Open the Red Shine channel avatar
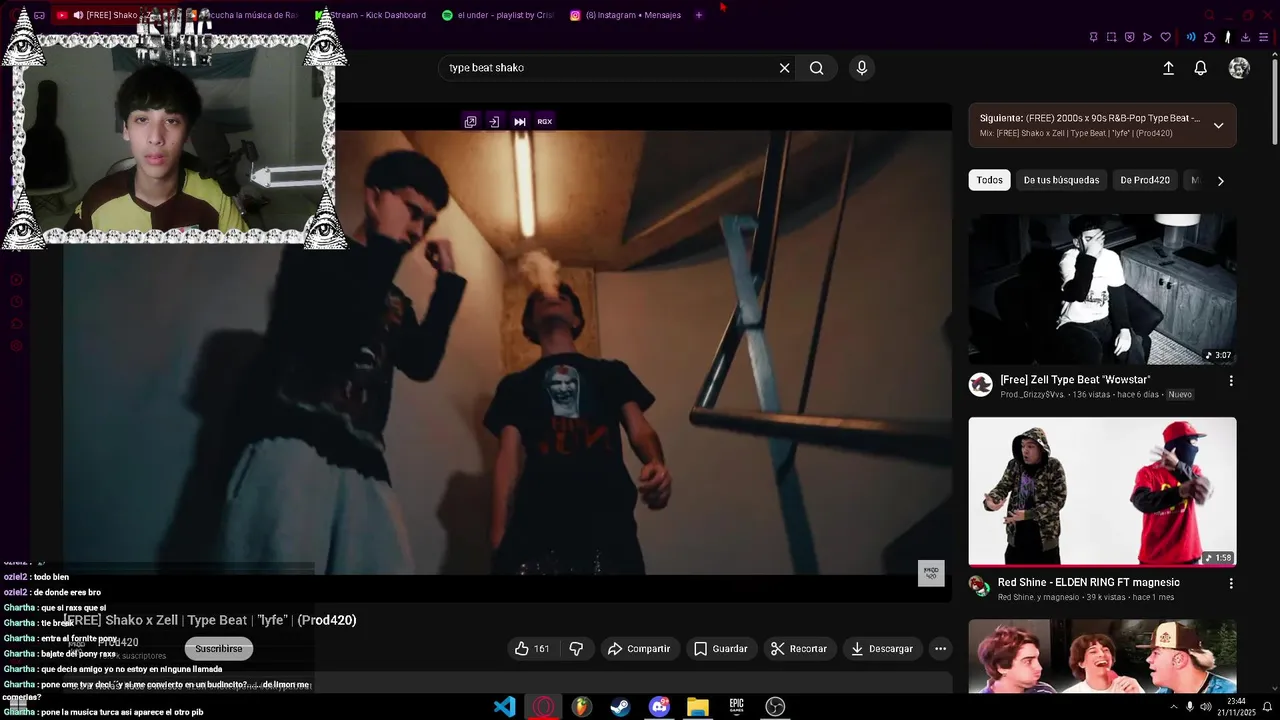Screen dimensions: 1280x720 tap(979, 586)
